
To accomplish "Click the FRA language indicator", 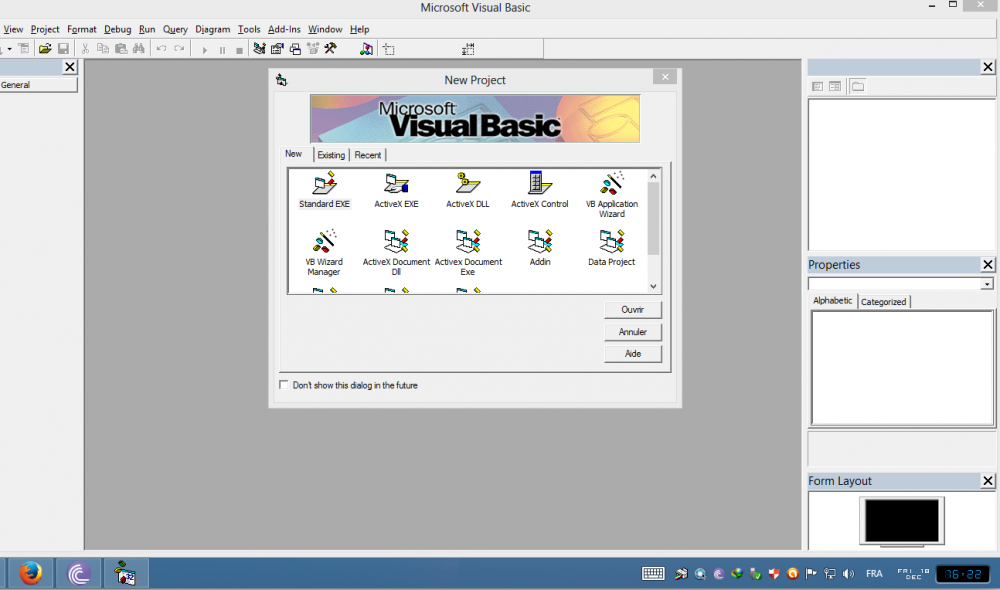I will coord(874,573).
